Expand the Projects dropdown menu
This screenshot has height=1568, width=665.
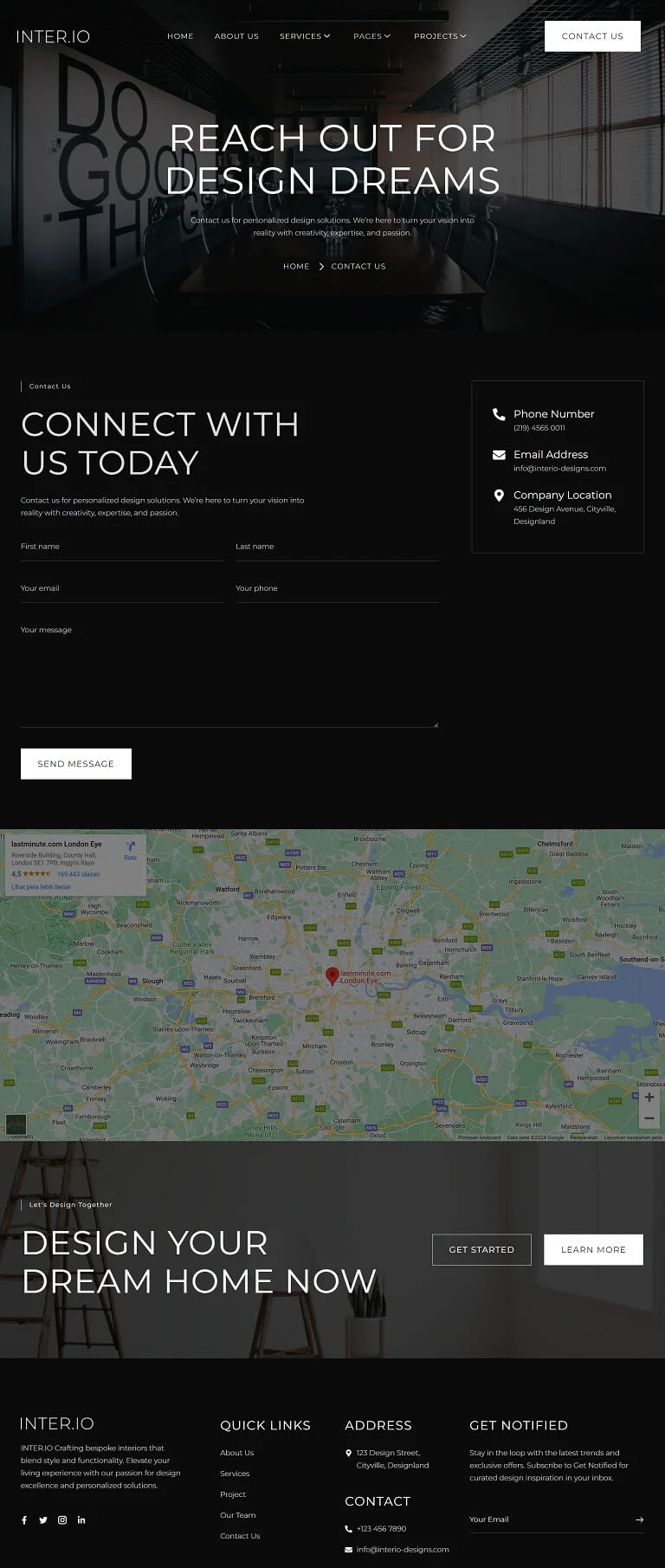(x=440, y=36)
